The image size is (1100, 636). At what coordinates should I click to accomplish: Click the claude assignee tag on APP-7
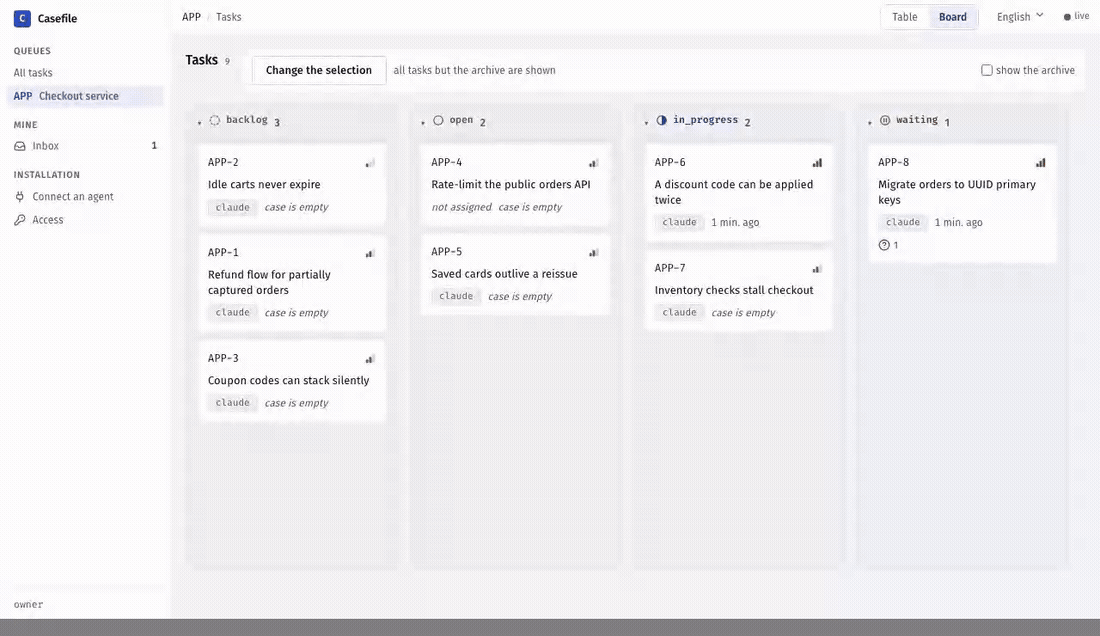point(679,313)
